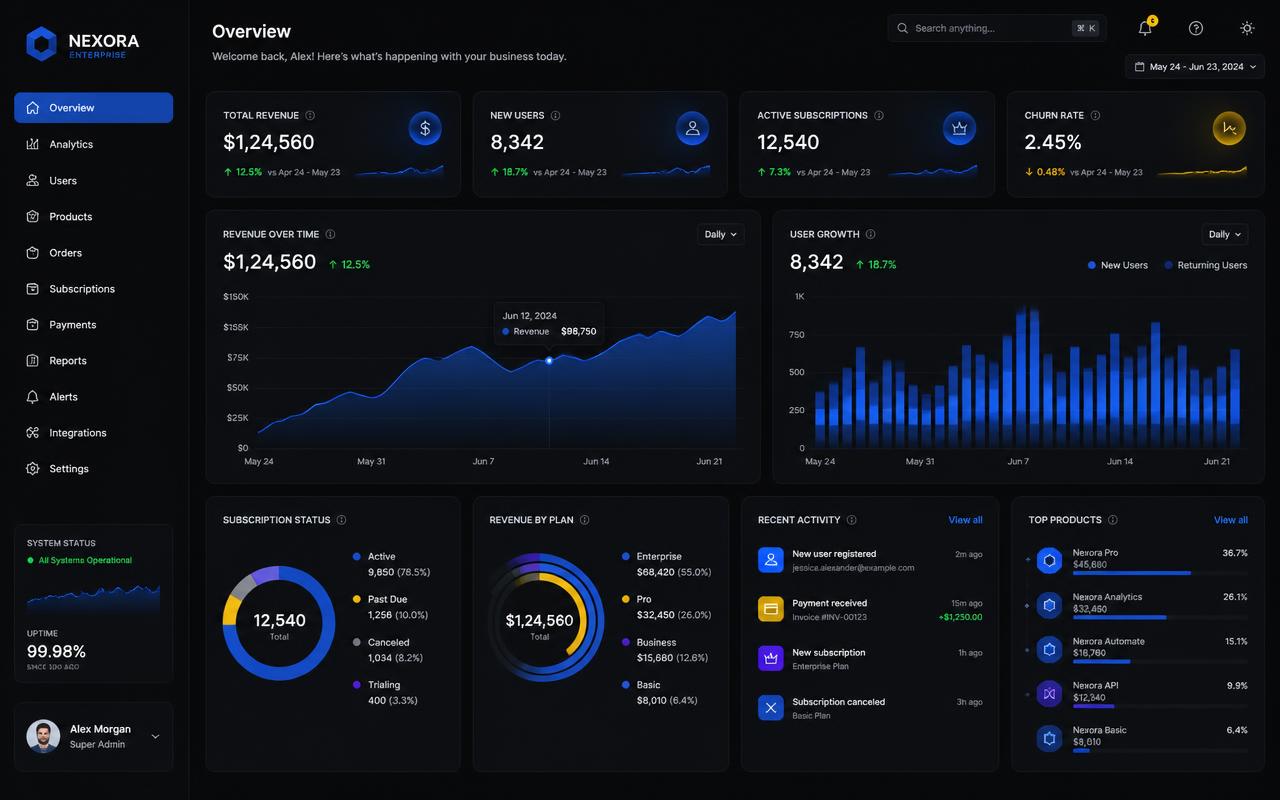Click the Subscription canceled X icon

tap(771, 708)
